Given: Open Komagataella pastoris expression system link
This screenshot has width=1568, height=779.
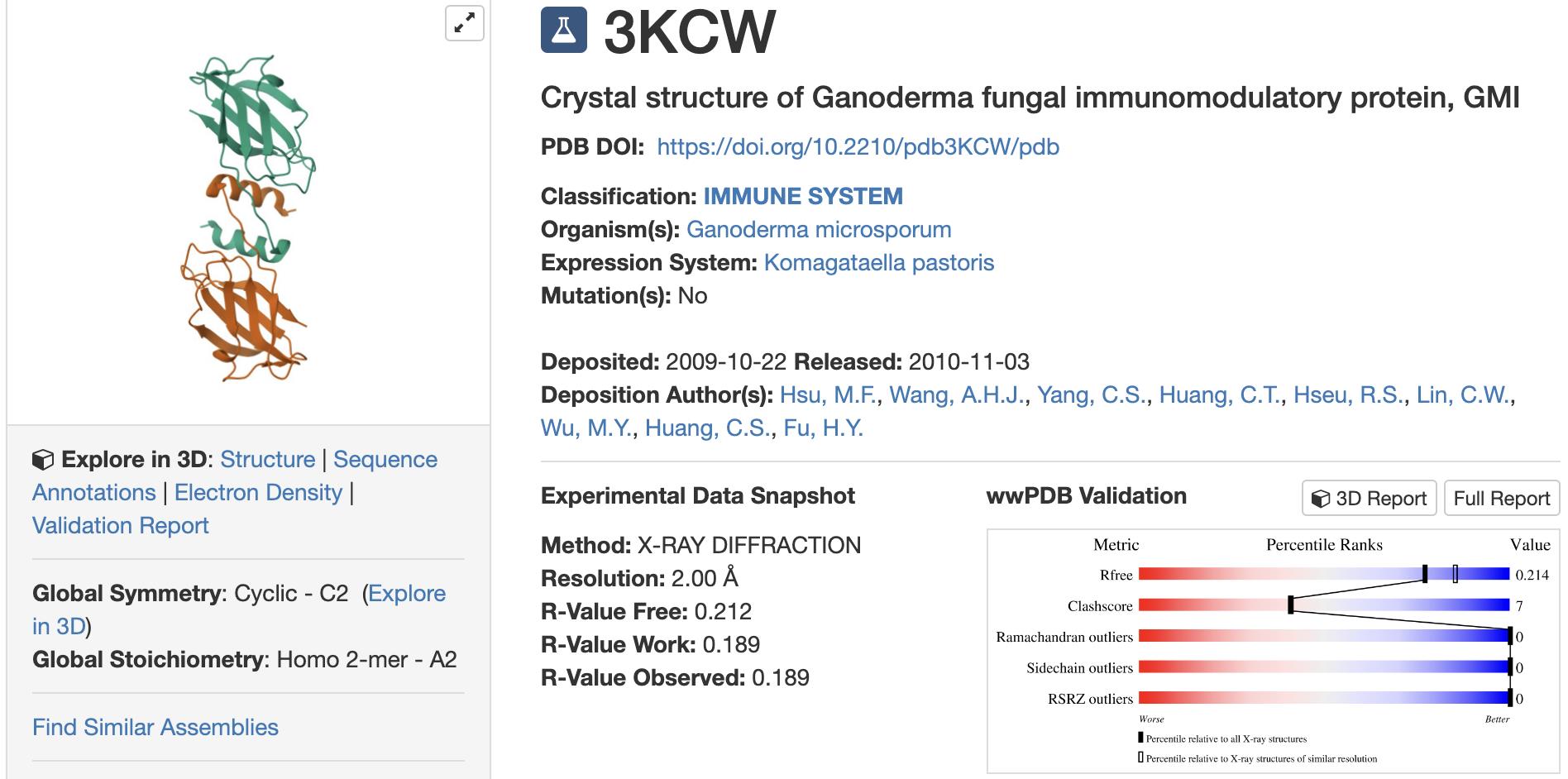Looking at the screenshot, I should 879,263.
